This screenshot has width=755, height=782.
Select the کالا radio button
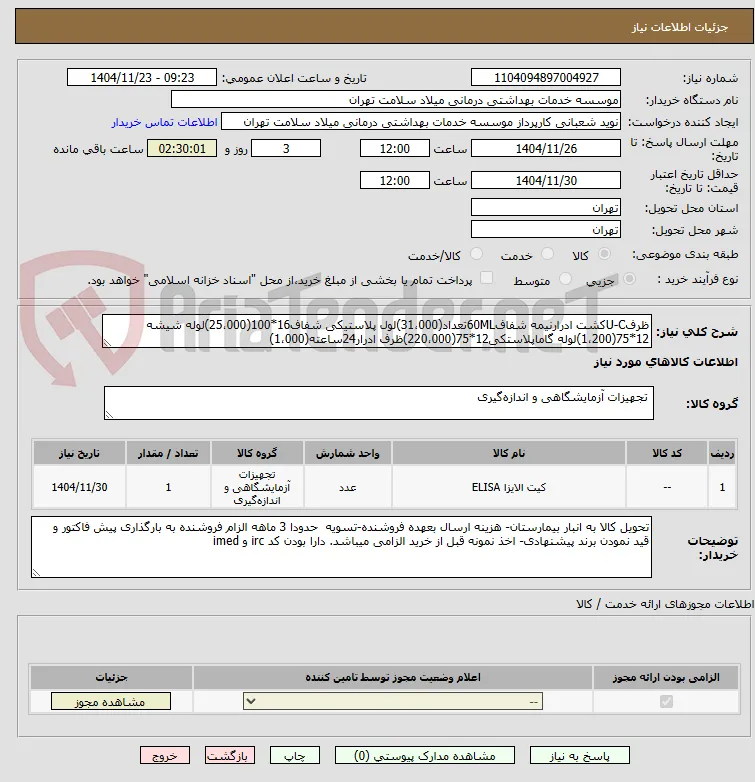604,254
